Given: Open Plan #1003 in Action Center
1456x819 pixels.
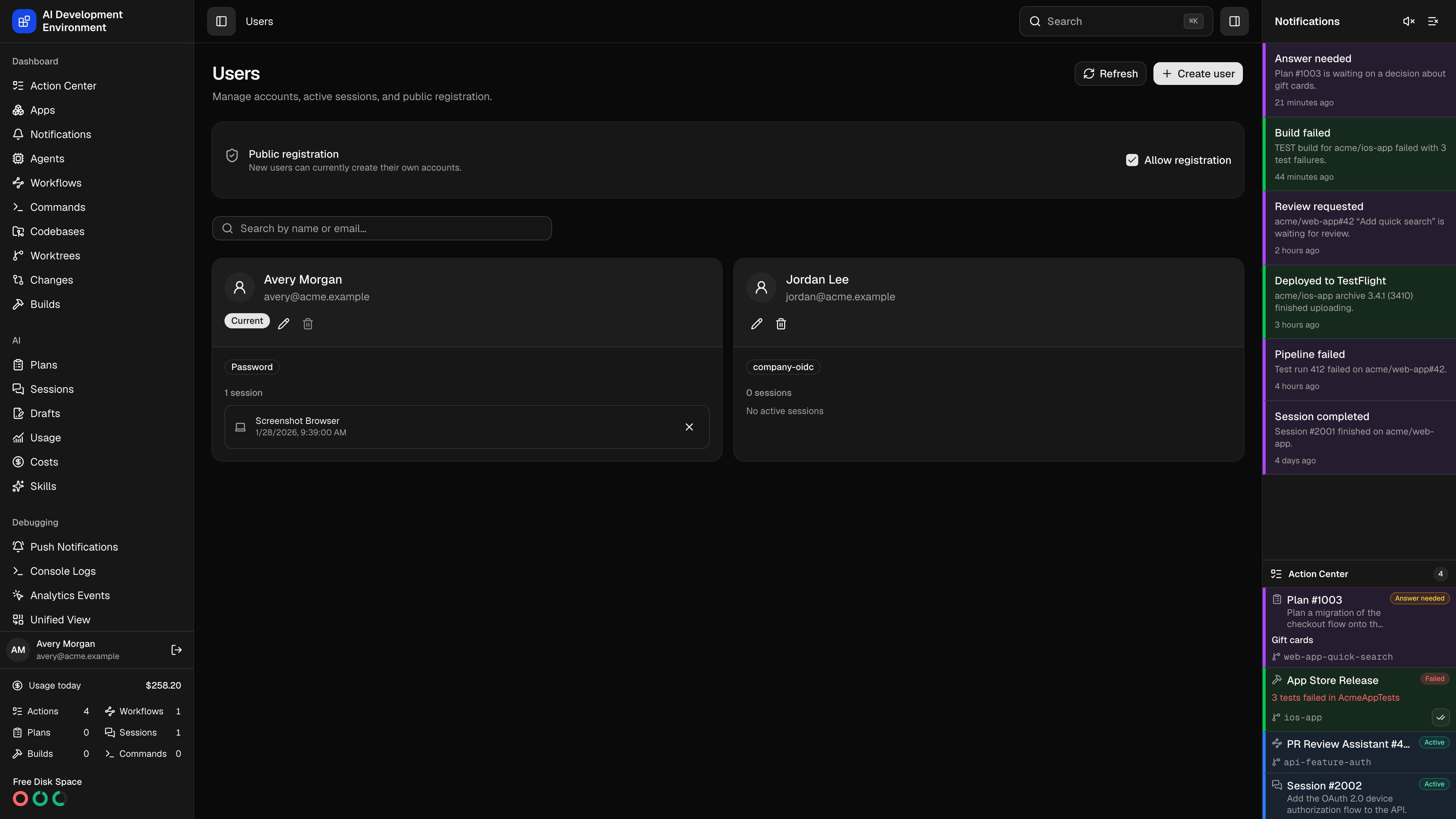Looking at the screenshot, I should [x=1359, y=628].
